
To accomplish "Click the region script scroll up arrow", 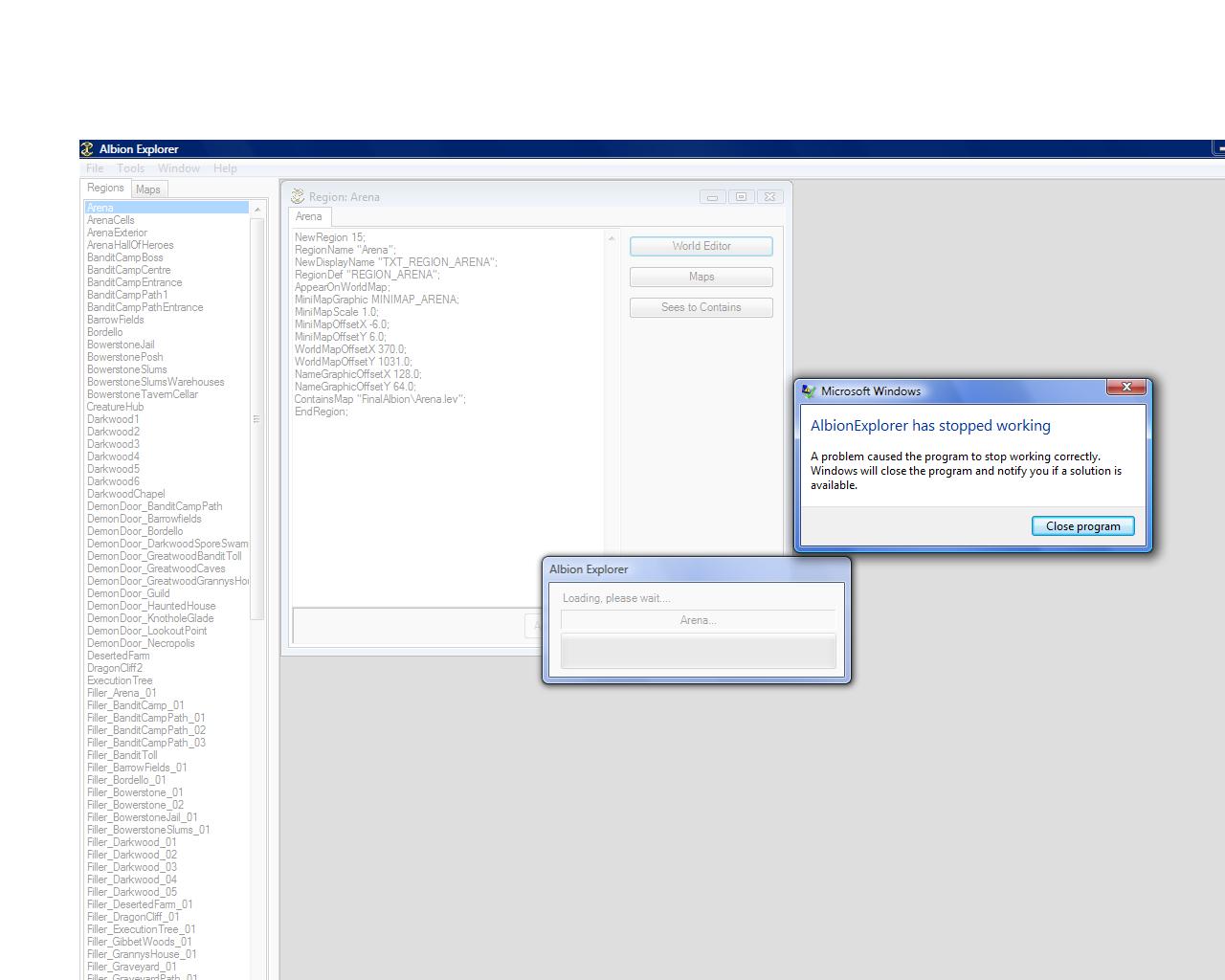I will [x=612, y=238].
